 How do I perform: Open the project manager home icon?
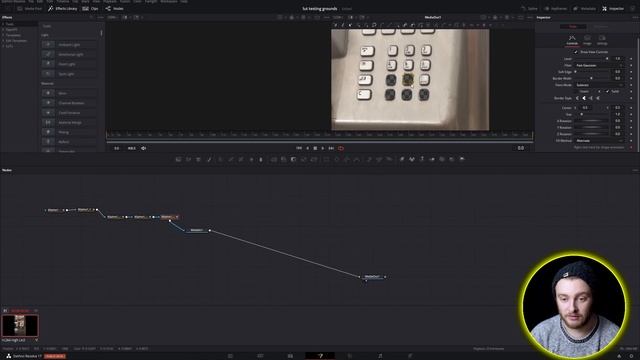[619, 356]
